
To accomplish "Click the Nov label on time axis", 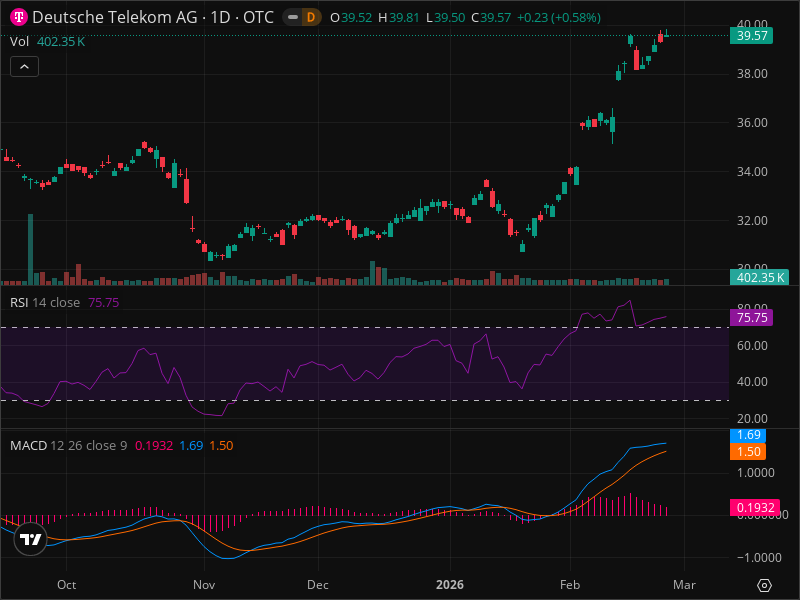I will pos(204,585).
